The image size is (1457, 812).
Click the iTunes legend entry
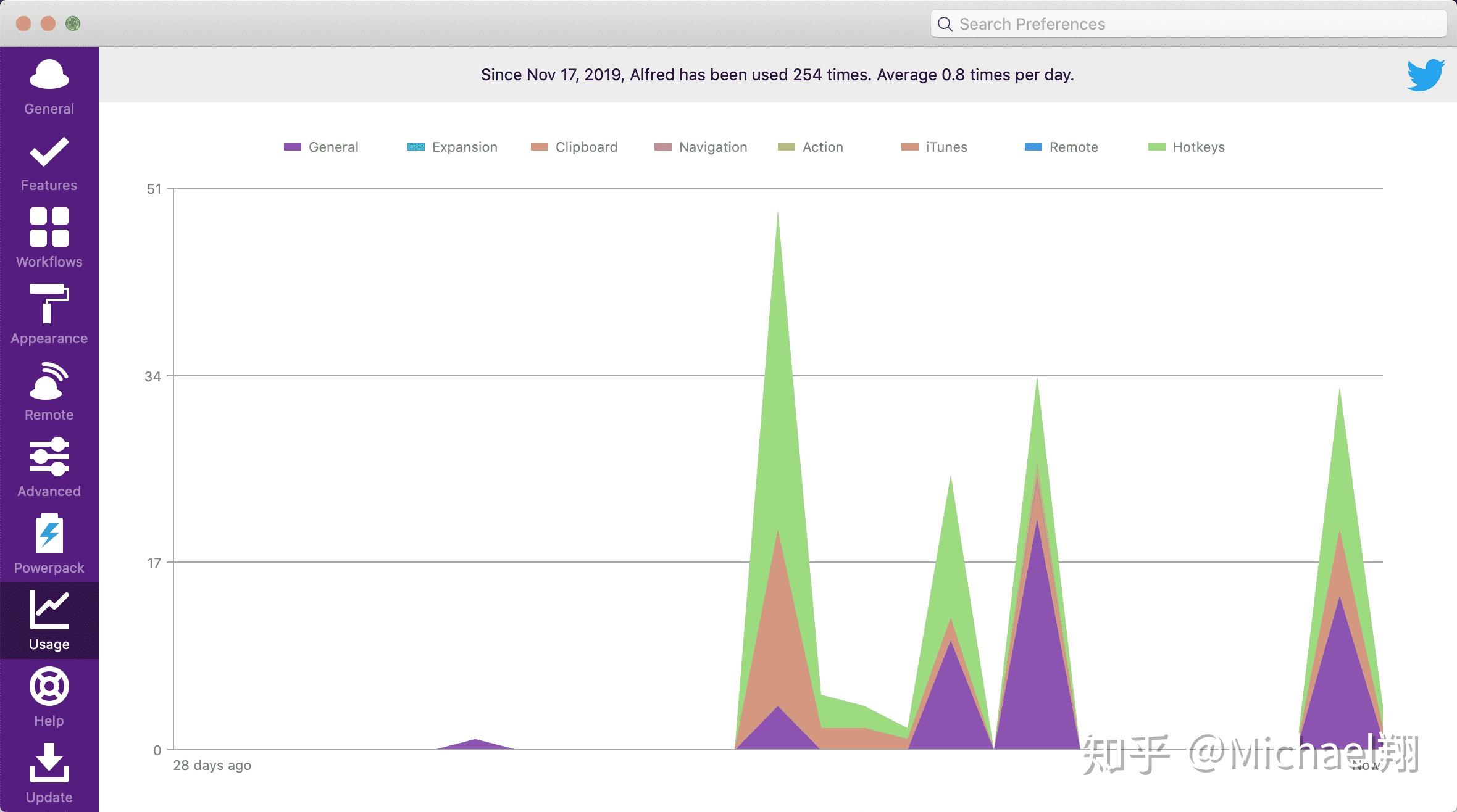point(946,147)
